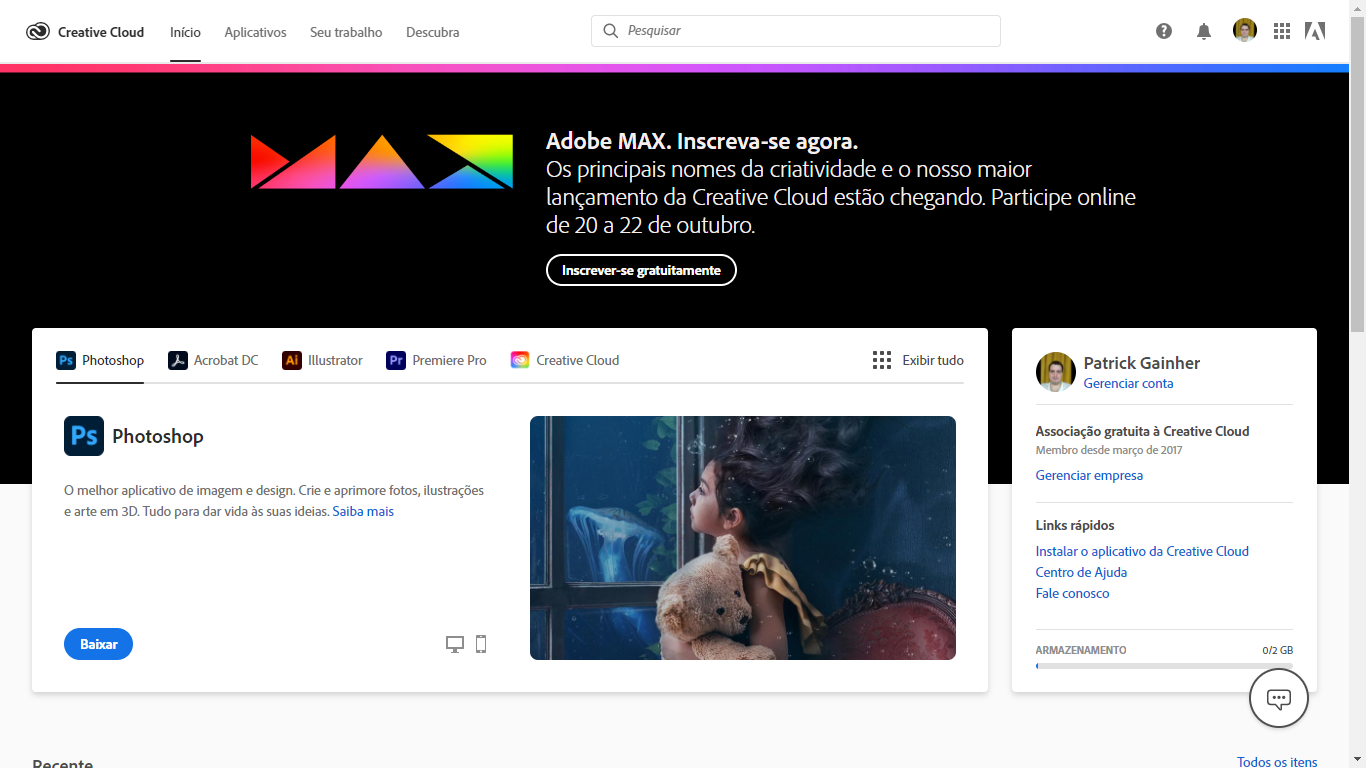
Task: Open Gerenciar conta link
Action: coord(1128,383)
